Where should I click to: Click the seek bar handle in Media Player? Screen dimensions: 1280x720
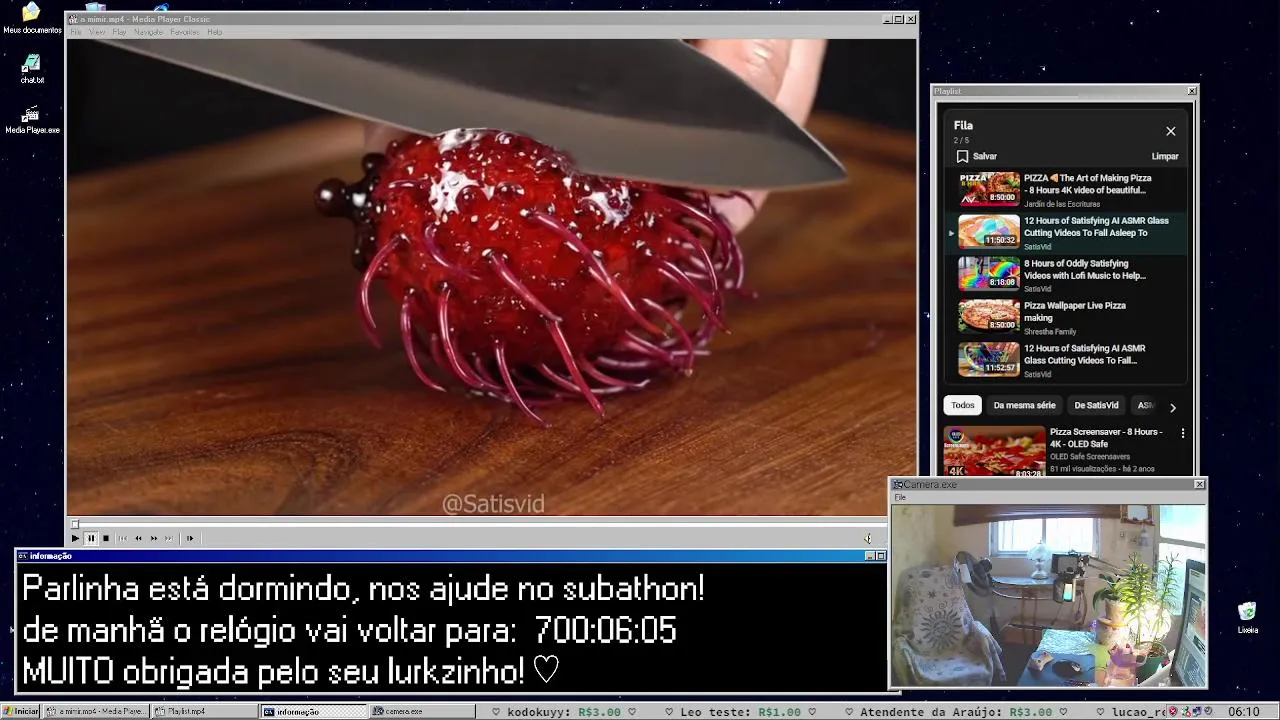click(74, 524)
